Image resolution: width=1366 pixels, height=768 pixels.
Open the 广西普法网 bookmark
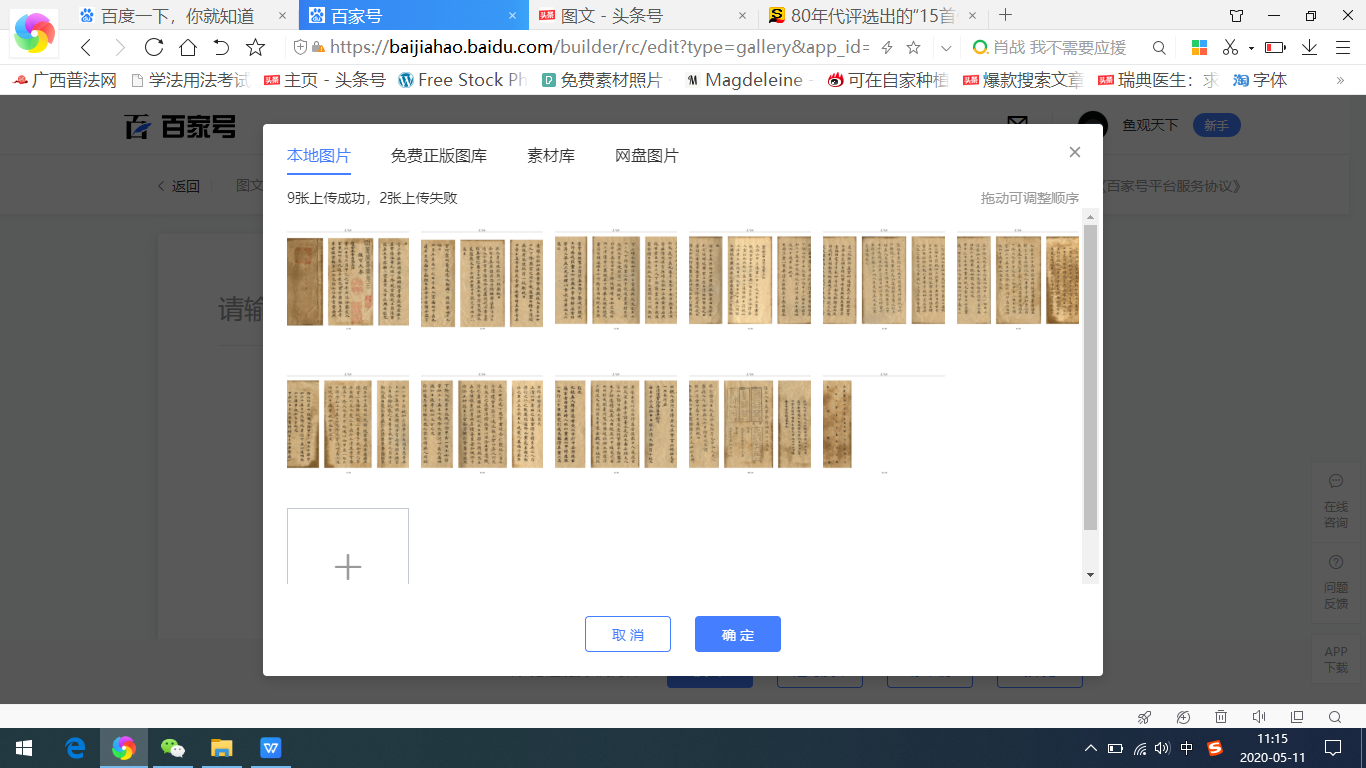pos(66,80)
